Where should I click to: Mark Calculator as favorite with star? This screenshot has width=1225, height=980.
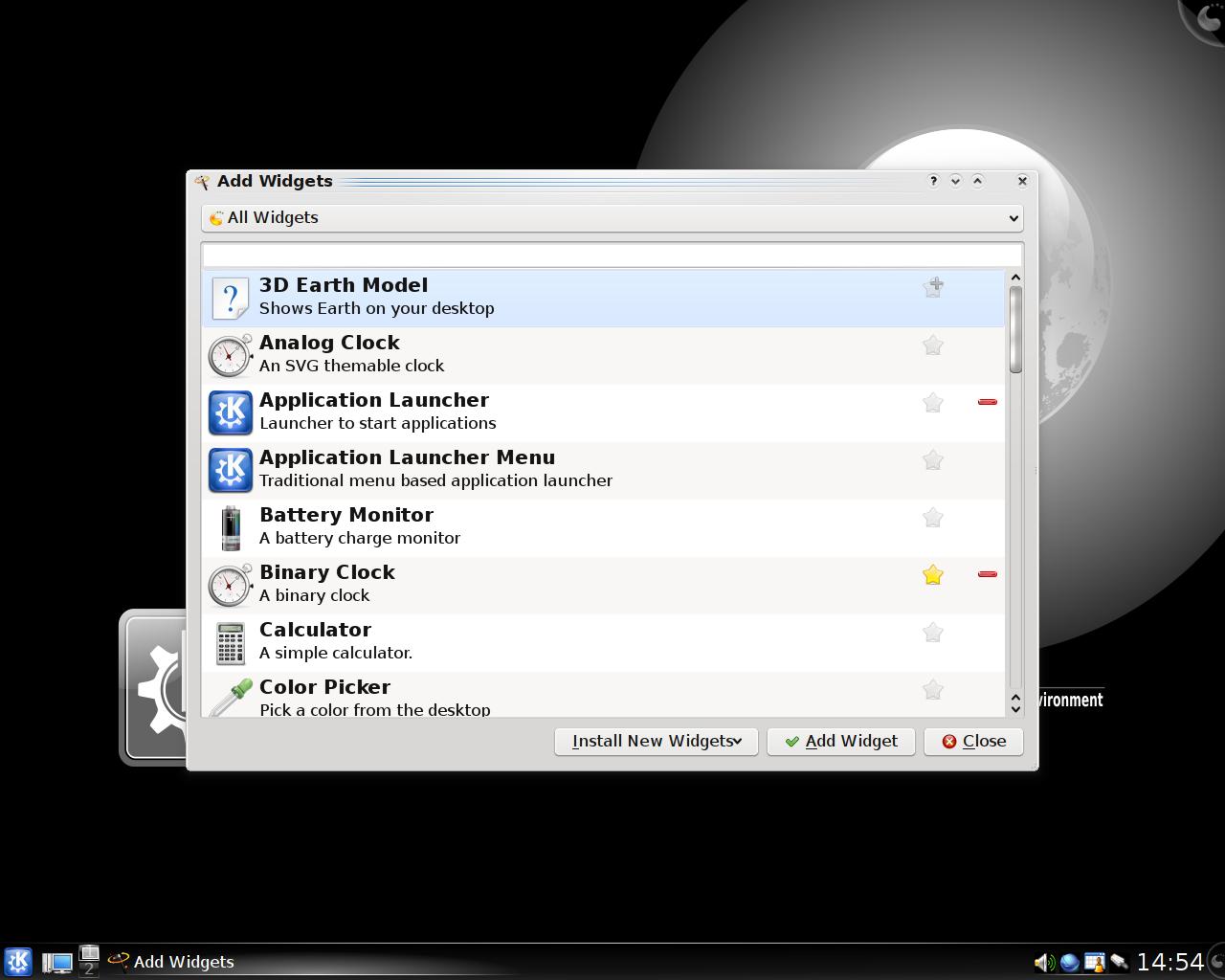(x=932, y=633)
